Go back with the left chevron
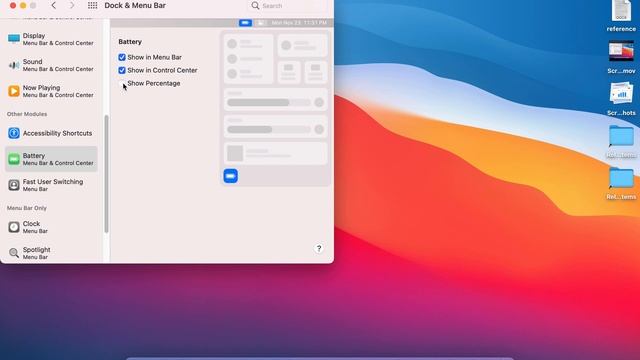 click(x=53, y=6)
